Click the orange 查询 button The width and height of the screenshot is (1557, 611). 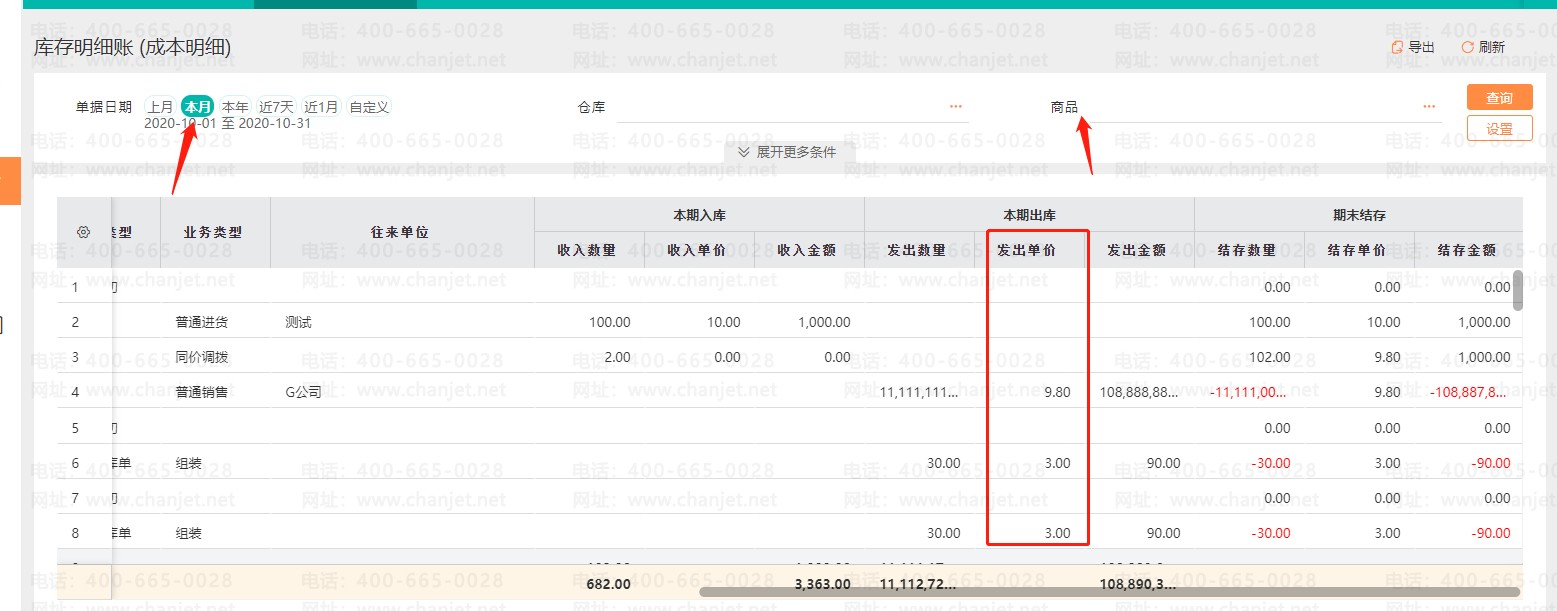point(1499,97)
